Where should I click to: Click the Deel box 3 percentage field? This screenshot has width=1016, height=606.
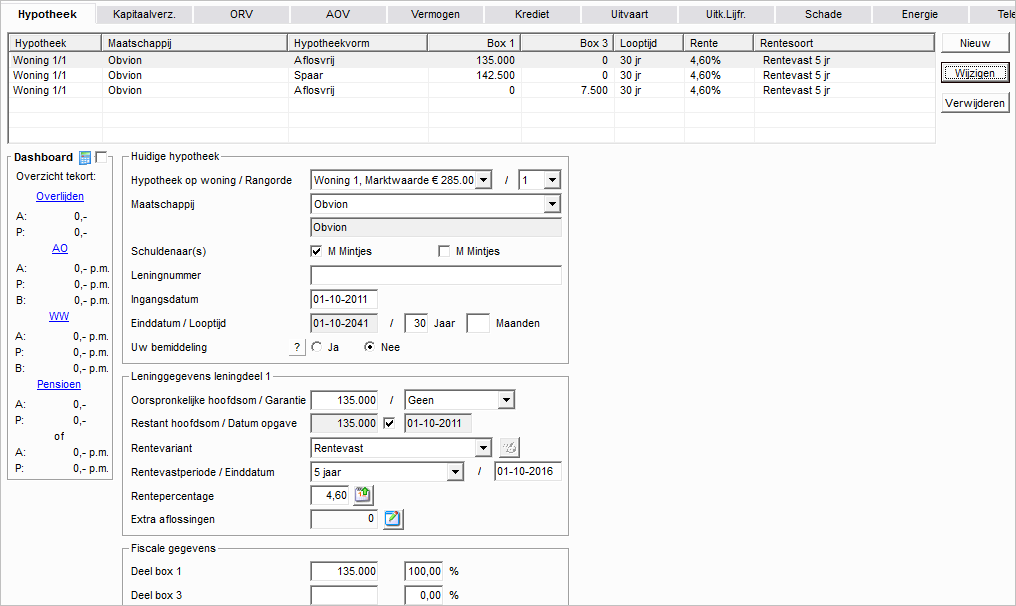424,595
